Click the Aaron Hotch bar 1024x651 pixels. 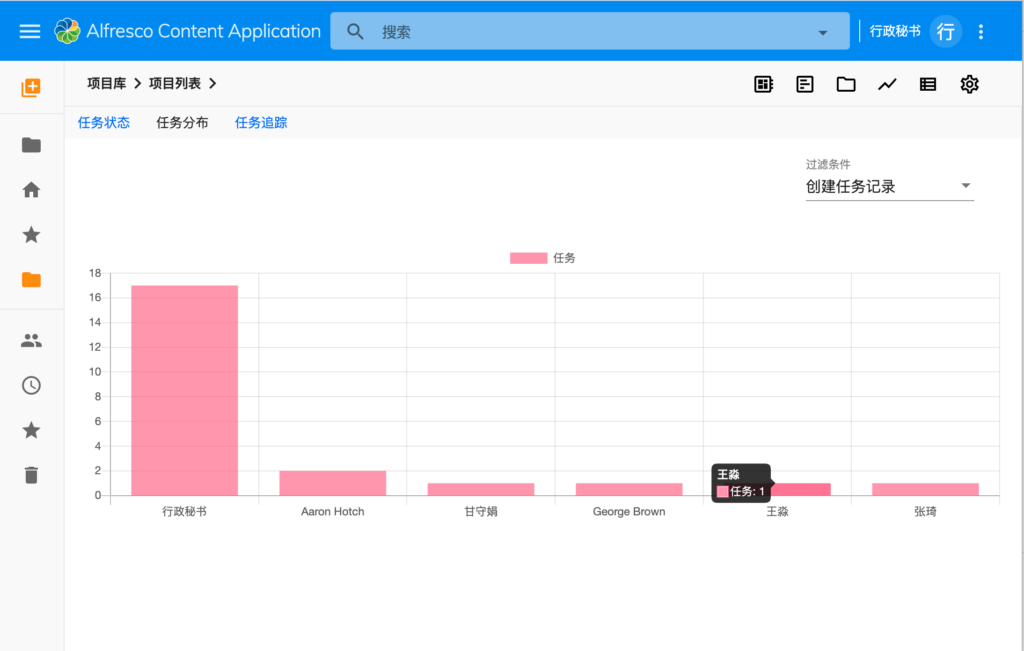coord(332,483)
